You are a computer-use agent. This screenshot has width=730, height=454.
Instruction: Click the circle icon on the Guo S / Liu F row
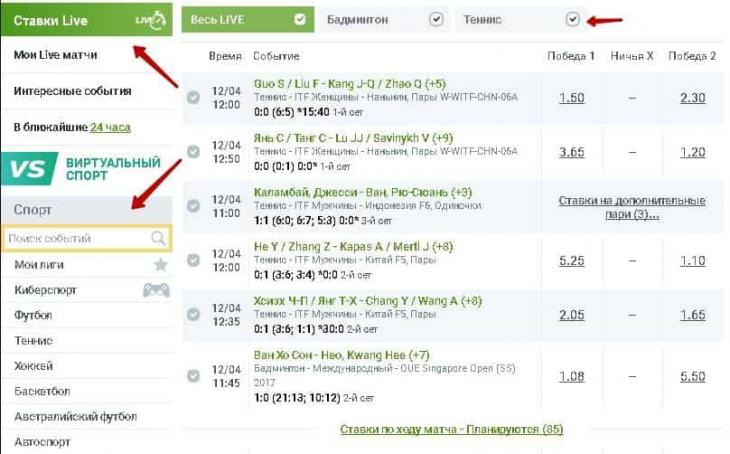point(193,97)
